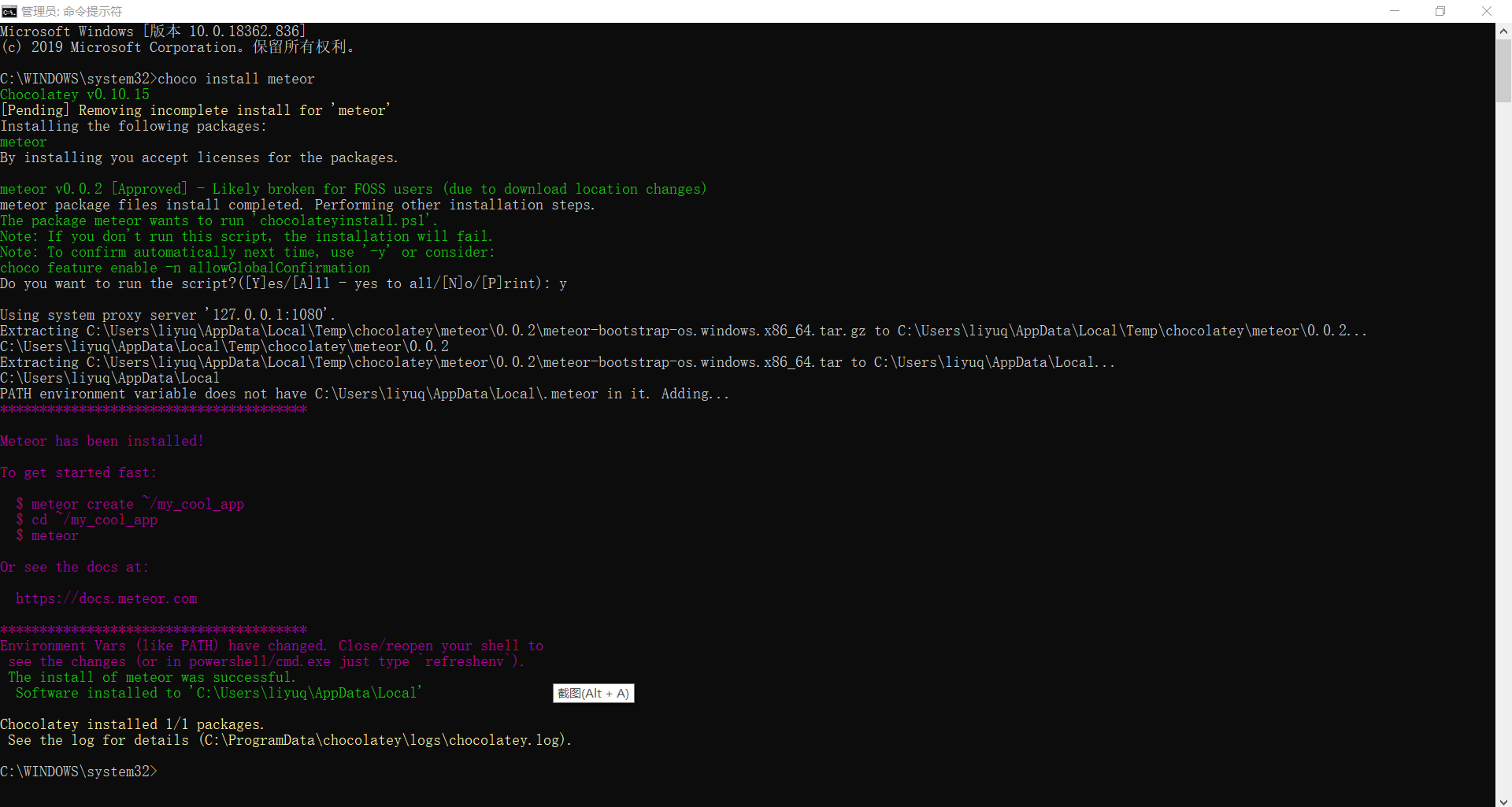Click the Environment Vars changed warning text
1512x807 pixels.
click(272, 646)
